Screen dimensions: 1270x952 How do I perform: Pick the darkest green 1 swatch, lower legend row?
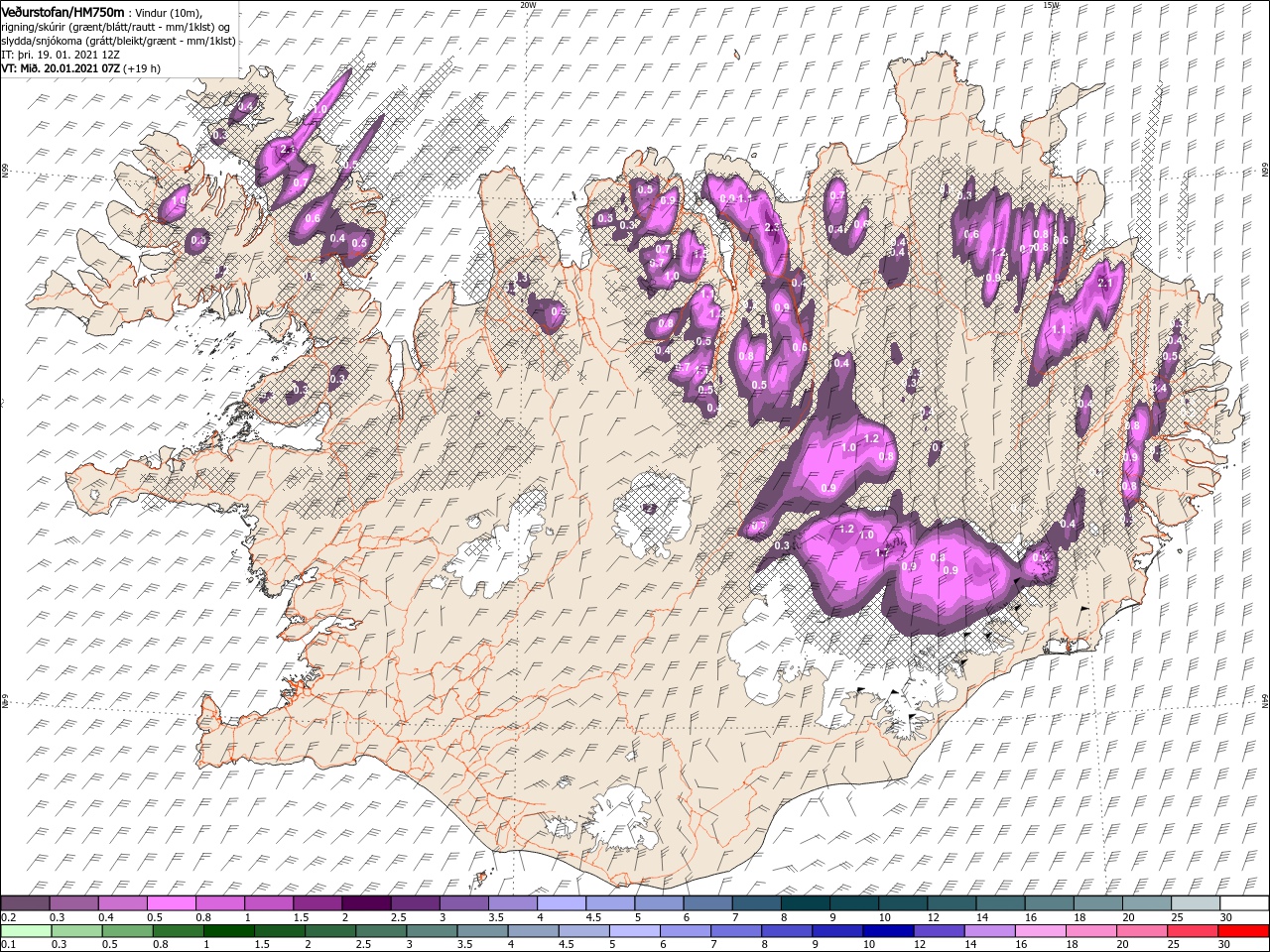(x=229, y=931)
